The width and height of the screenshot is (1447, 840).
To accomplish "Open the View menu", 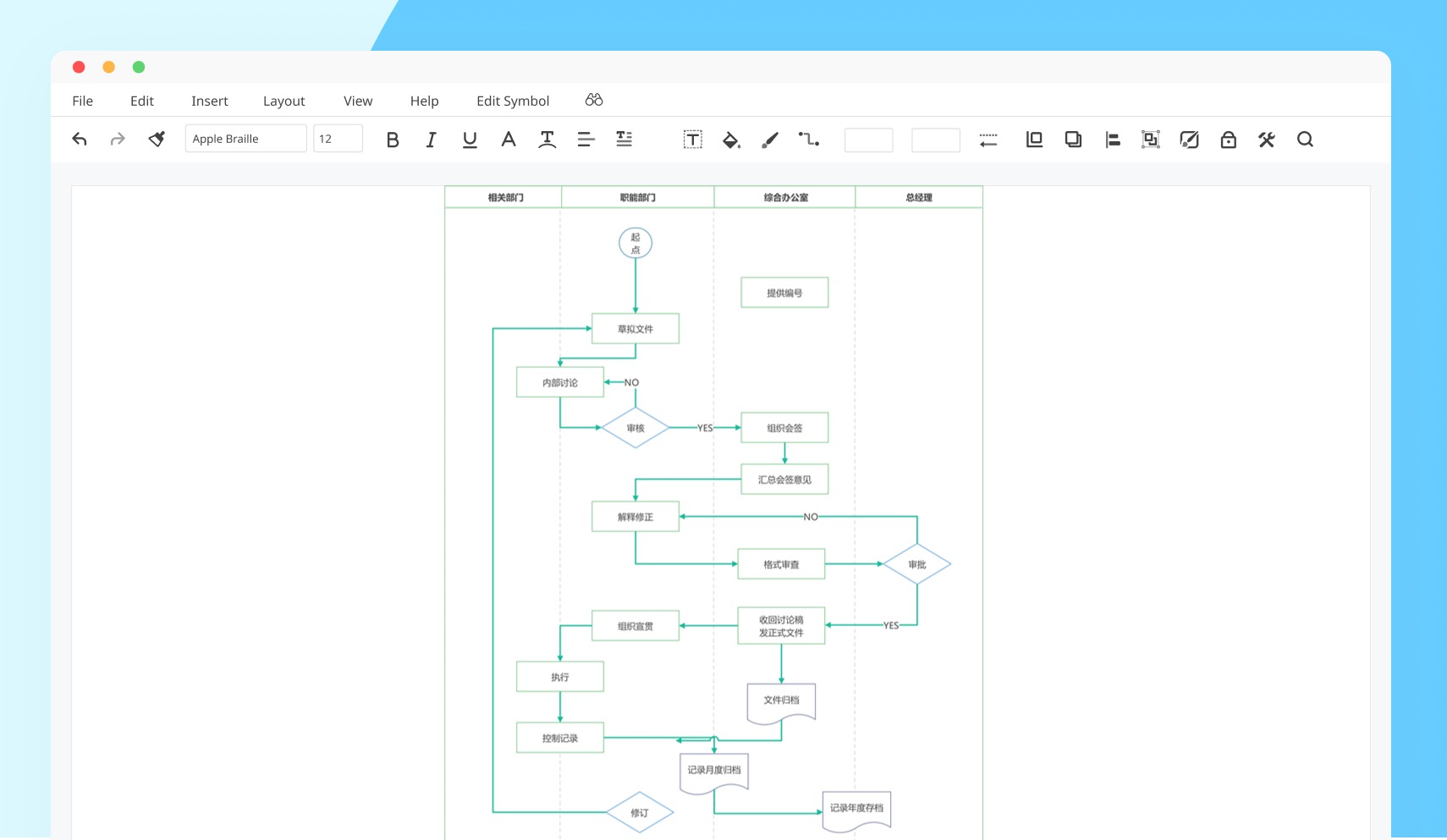I will click(x=358, y=101).
